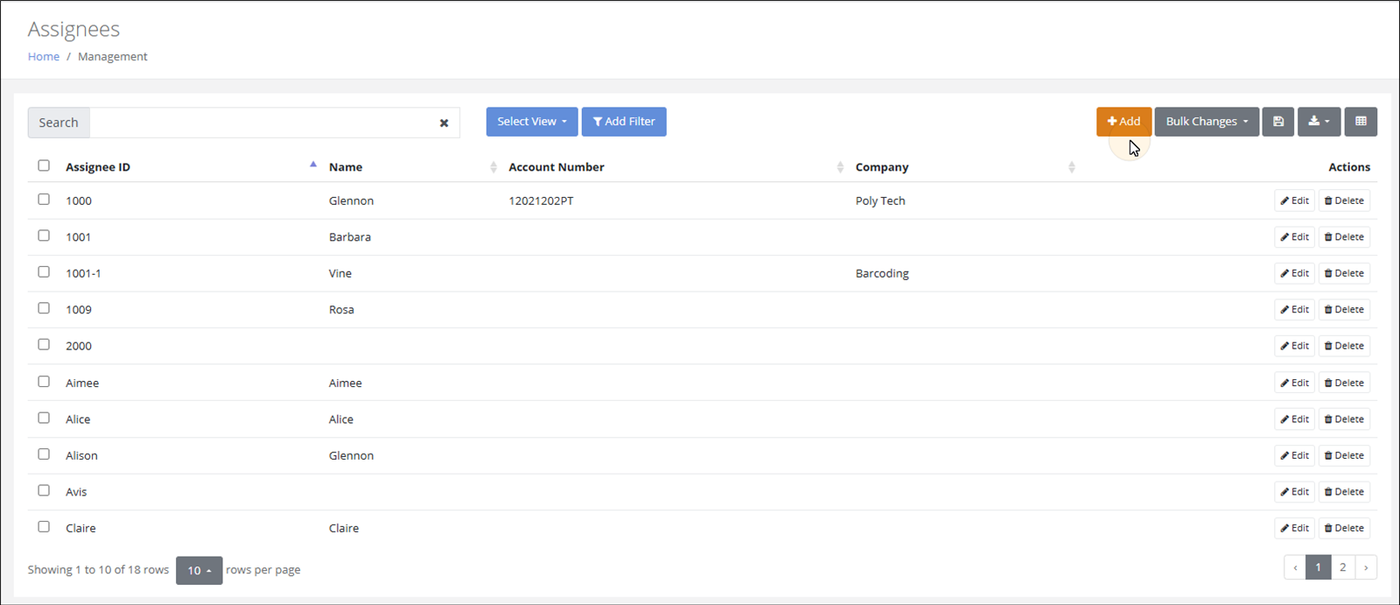1400x605 pixels.
Task: Edit the Claire row
Action: (x=1294, y=528)
